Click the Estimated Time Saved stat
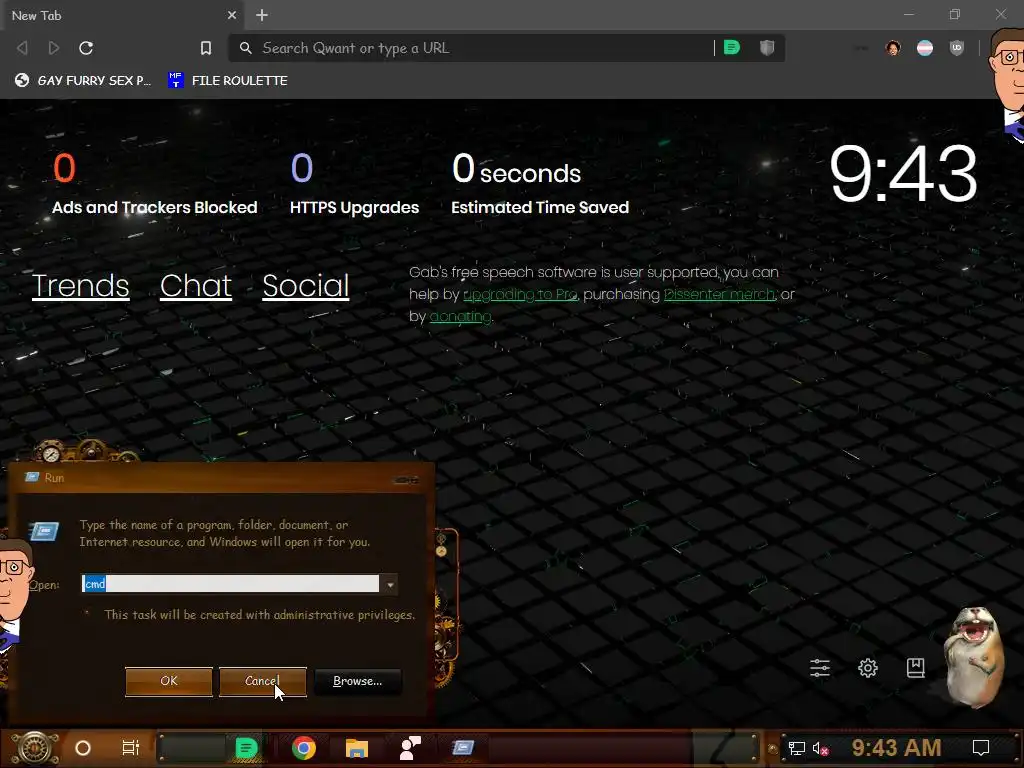Viewport: 1024px width, 768px height. pos(540,184)
